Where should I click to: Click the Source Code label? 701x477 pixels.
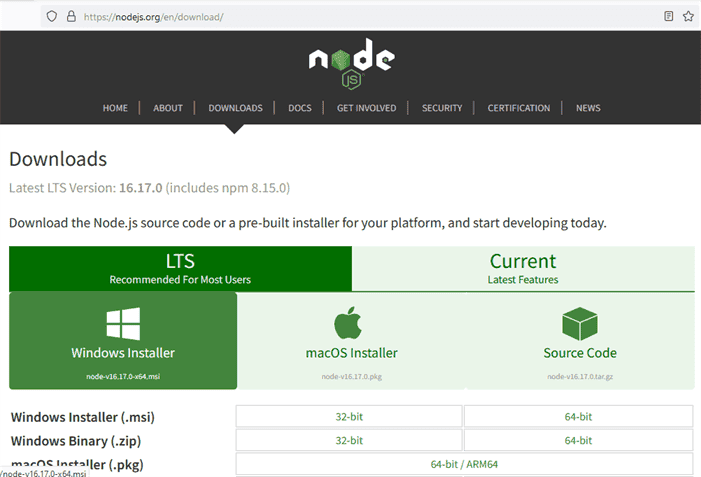(x=580, y=353)
